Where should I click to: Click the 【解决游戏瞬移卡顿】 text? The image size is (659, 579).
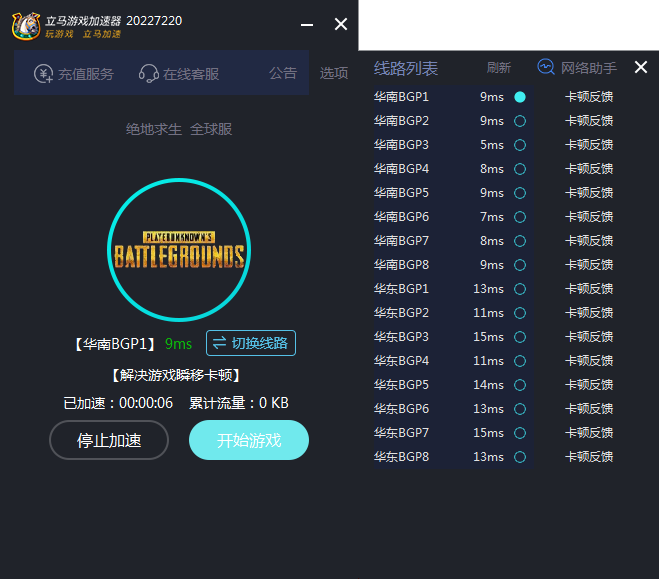[176, 375]
